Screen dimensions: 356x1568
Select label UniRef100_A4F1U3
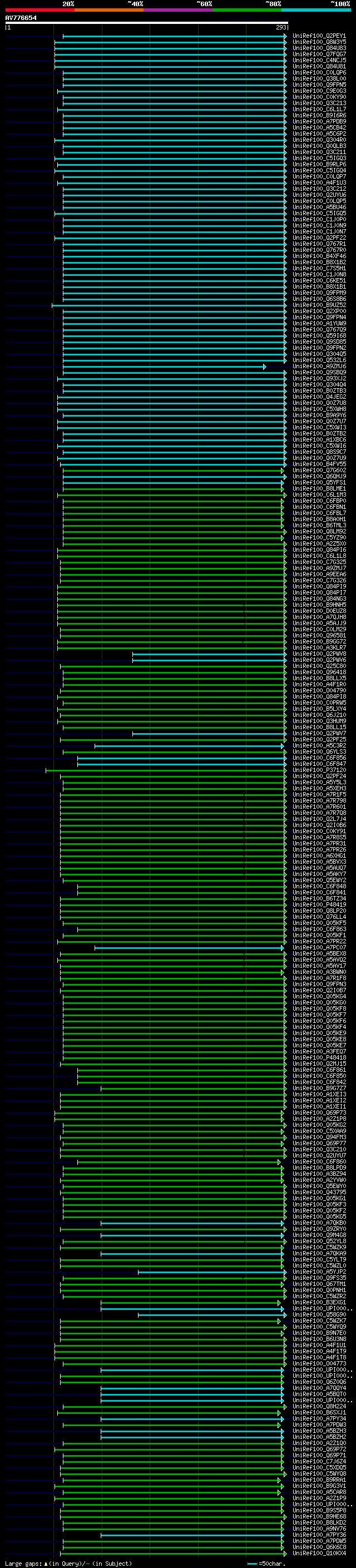319,182
